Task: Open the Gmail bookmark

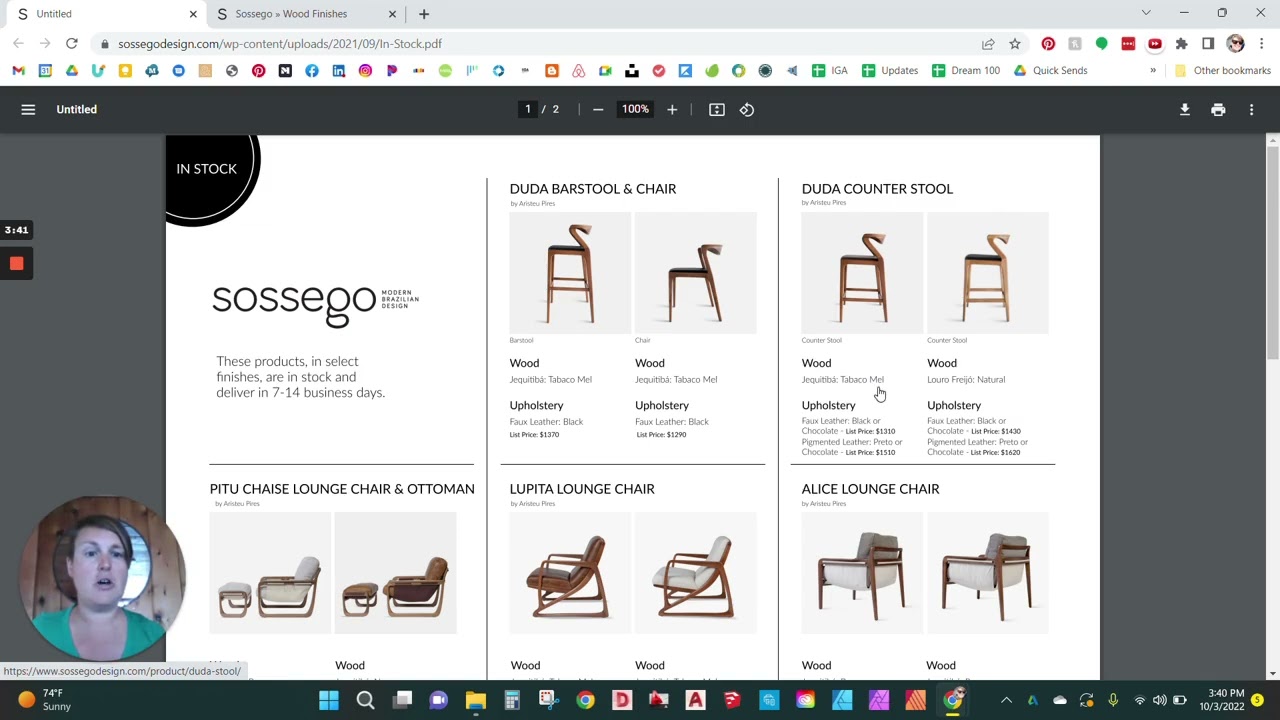Action: pos(18,70)
